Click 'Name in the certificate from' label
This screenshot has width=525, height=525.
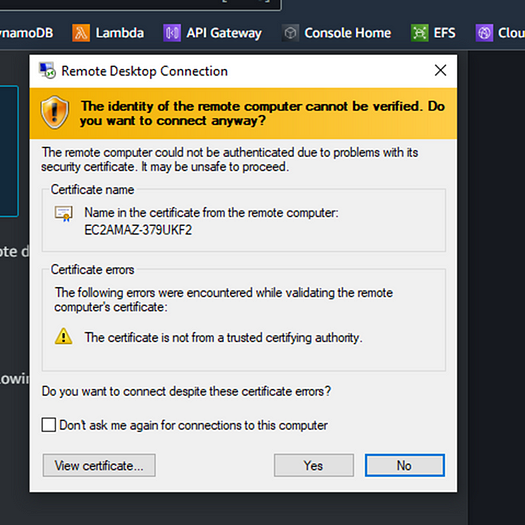pyautogui.click(x=211, y=212)
